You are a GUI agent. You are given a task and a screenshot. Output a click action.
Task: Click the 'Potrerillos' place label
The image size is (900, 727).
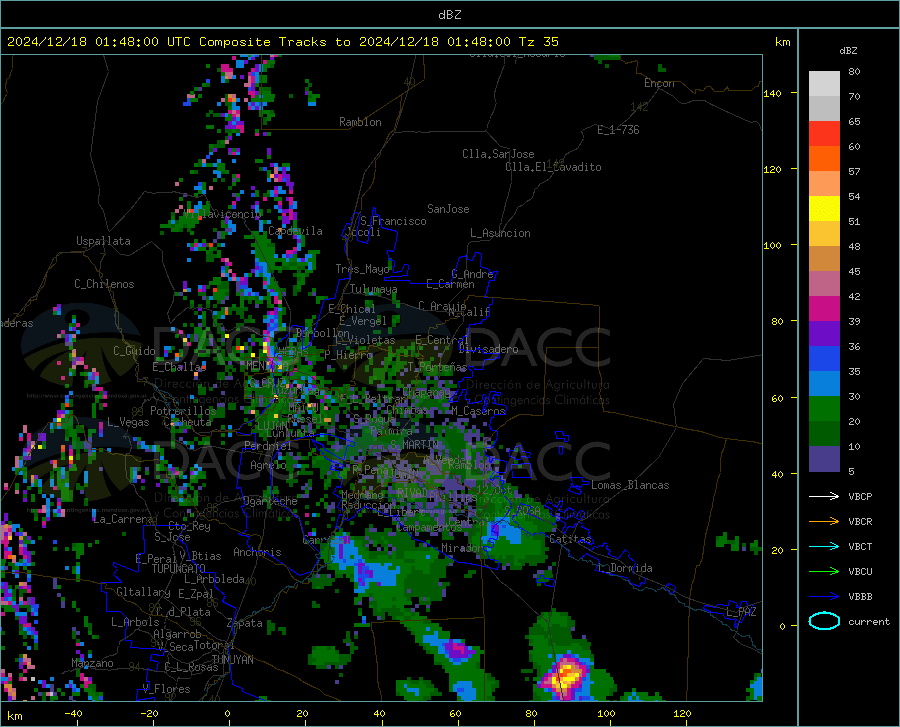tap(183, 411)
